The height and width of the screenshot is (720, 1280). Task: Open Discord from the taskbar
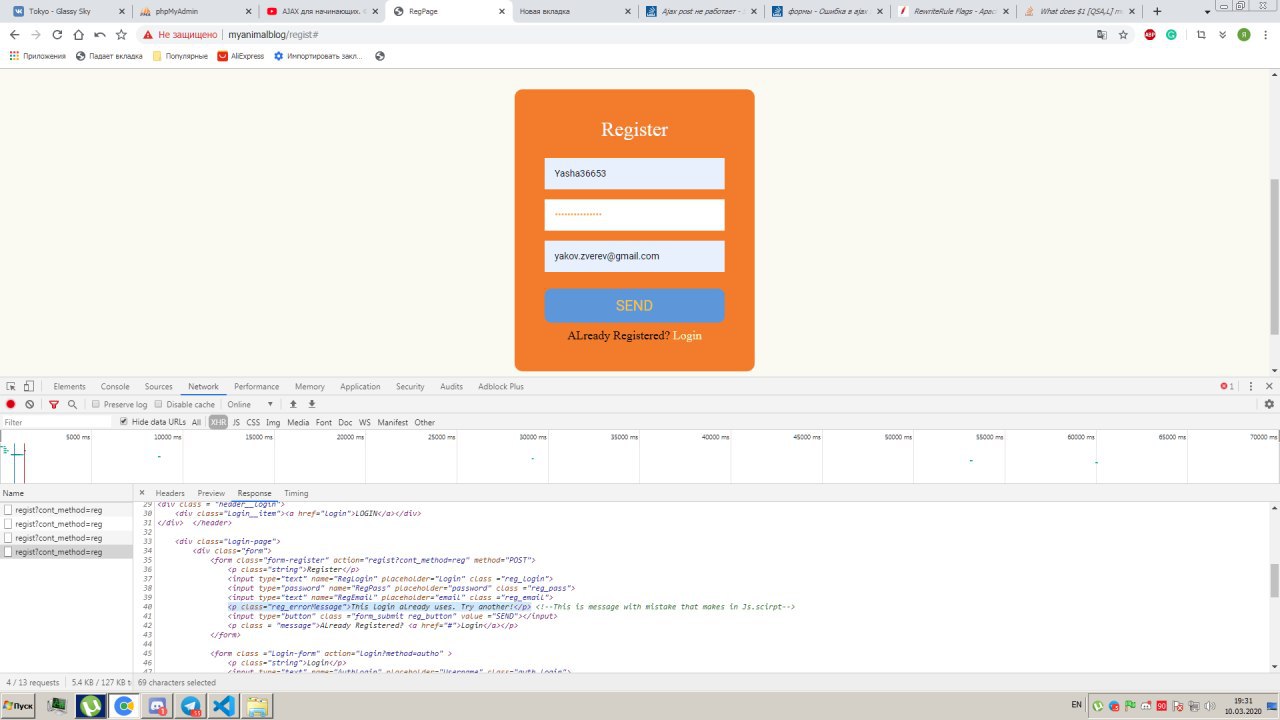click(157, 706)
